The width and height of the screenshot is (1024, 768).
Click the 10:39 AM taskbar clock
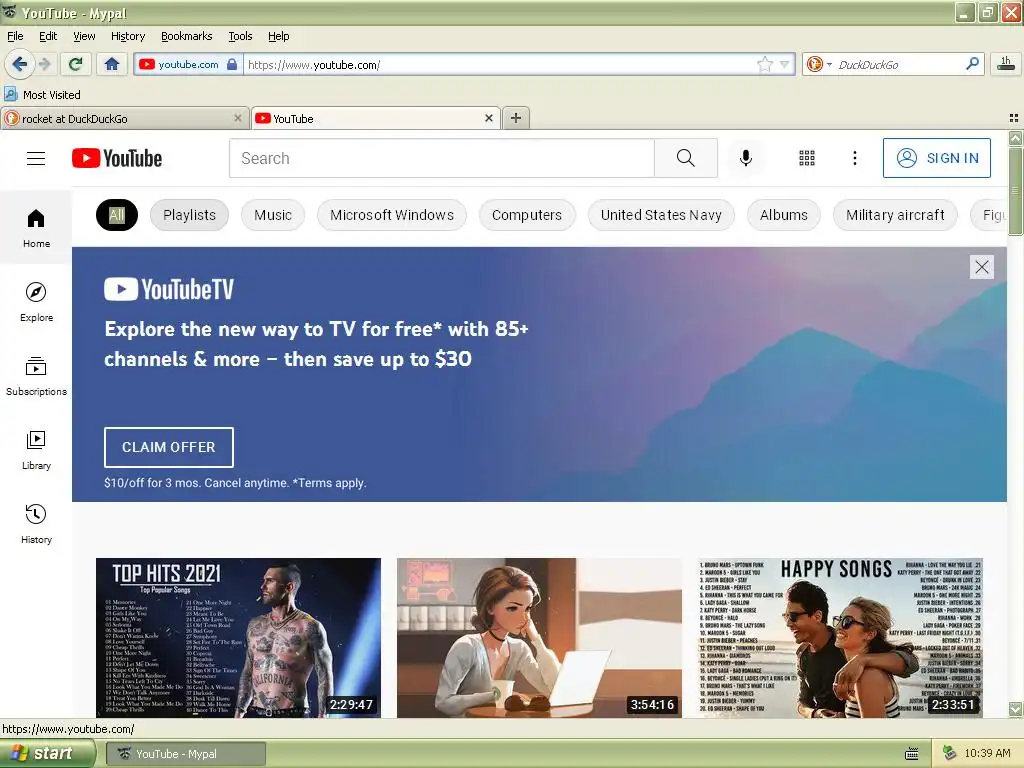tap(987, 754)
